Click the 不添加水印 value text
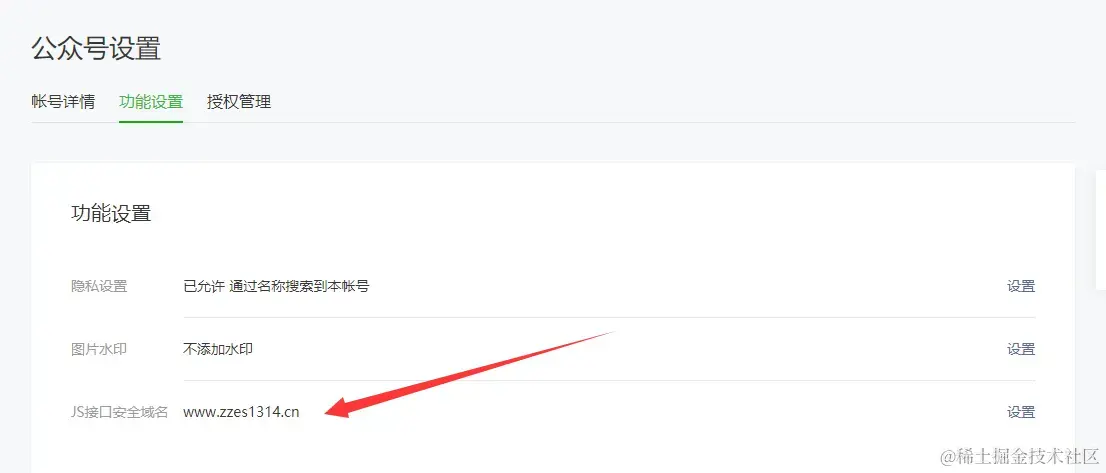Viewport: 1106px width, 473px height. pos(218,349)
